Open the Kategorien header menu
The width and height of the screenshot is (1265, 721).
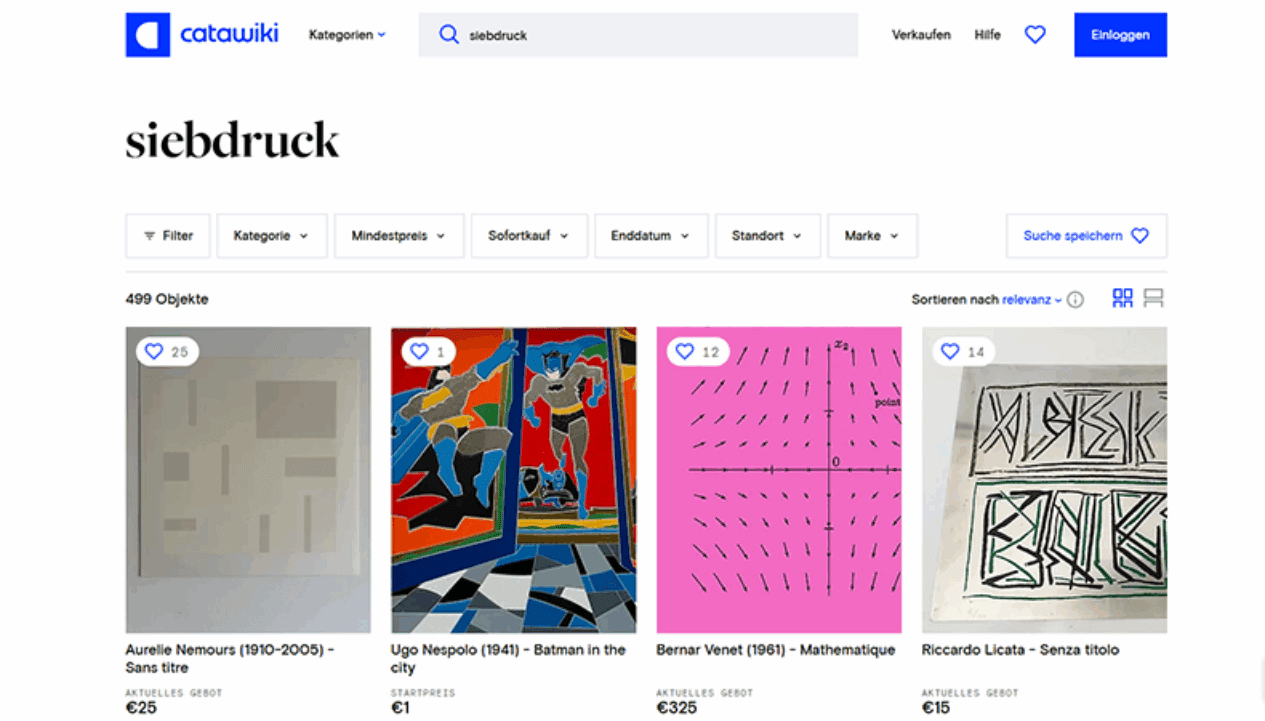click(x=347, y=35)
